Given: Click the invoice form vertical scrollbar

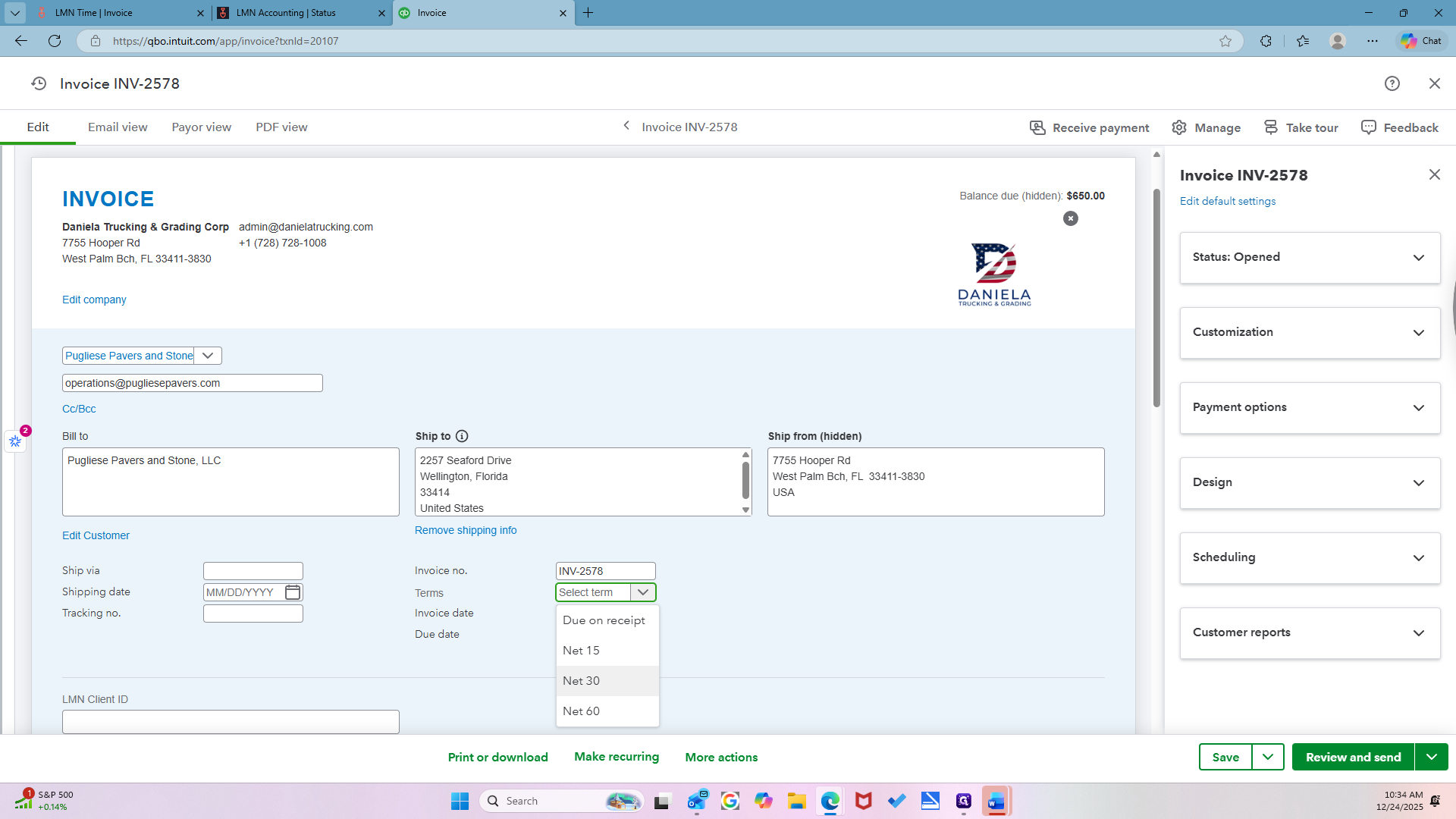Looking at the screenshot, I should click(x=1156, y=297).
